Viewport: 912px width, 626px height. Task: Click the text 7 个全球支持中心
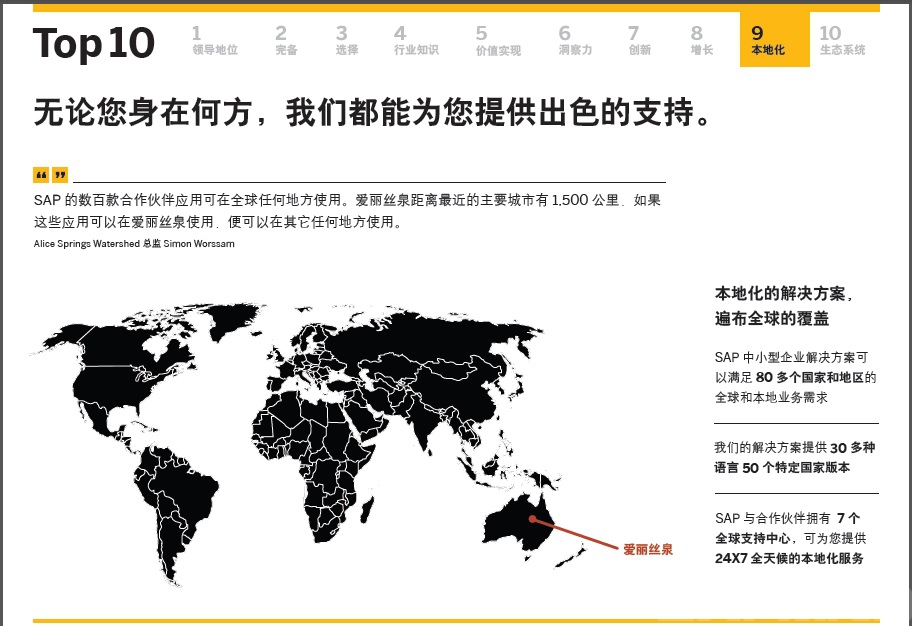pos(788,528)
